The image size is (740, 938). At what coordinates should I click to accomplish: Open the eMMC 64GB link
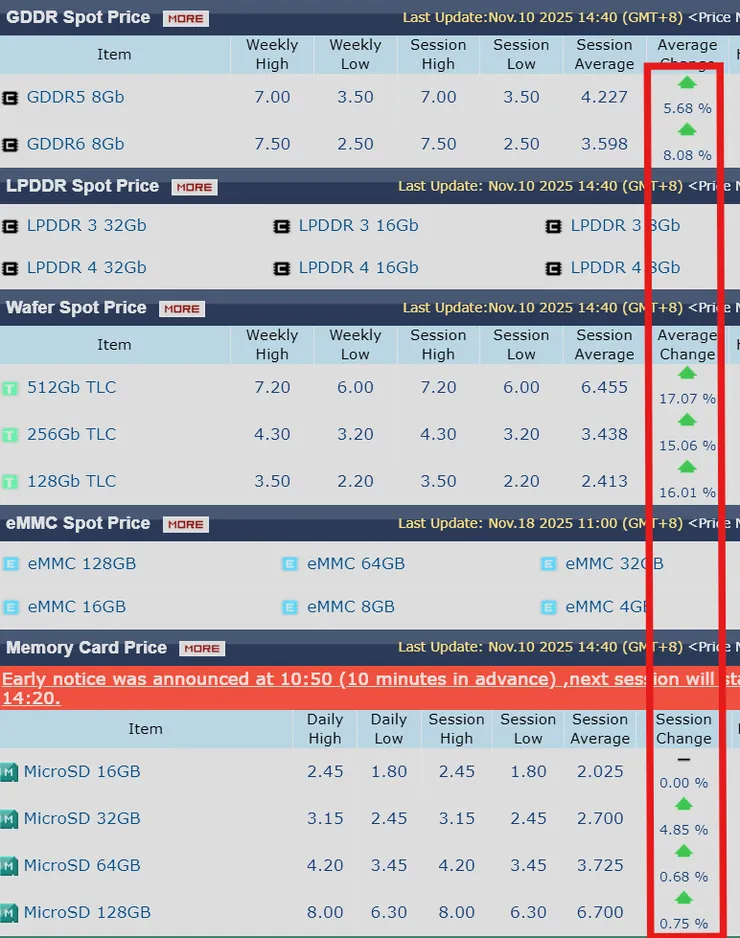[356, 564]
